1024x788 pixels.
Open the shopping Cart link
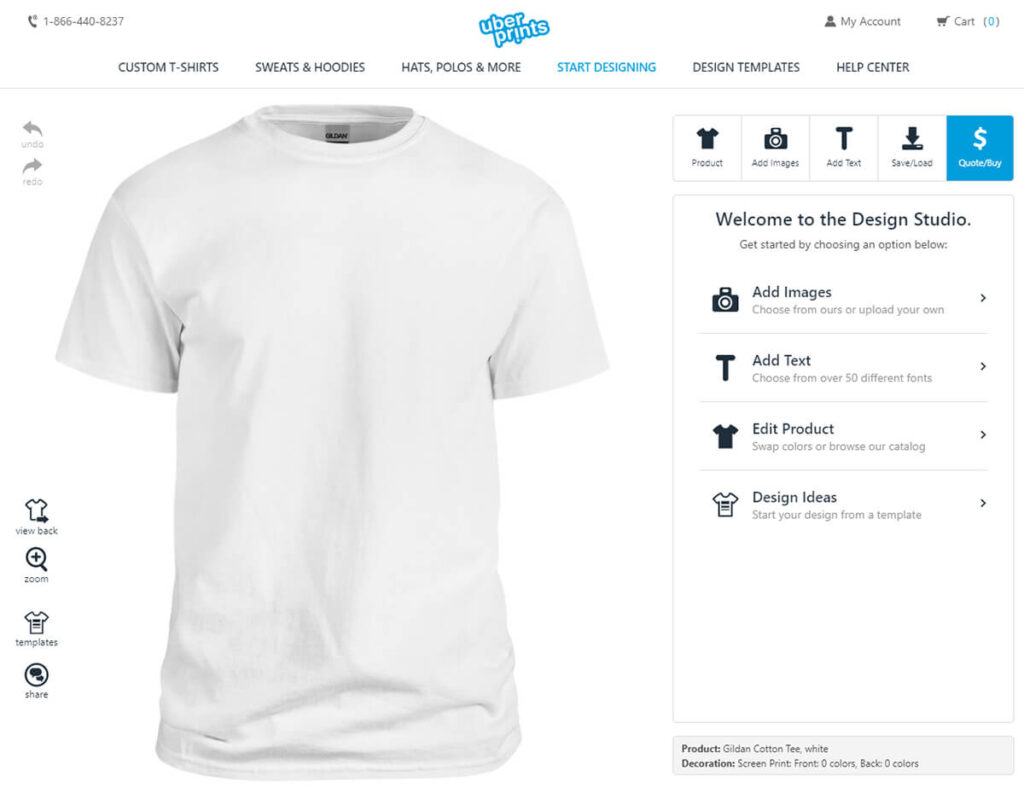(968, 22)
